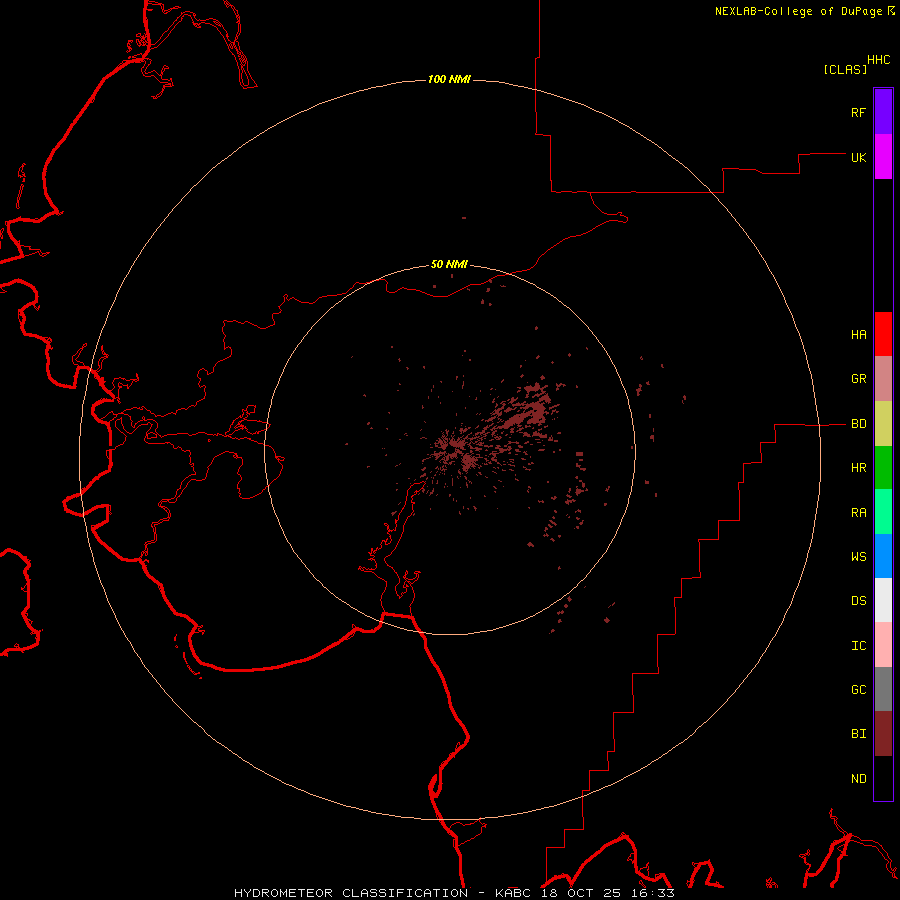The width and height of the screenshot is (900, 900).
Task: Click the UK legend label
Action: coord(858,157)
